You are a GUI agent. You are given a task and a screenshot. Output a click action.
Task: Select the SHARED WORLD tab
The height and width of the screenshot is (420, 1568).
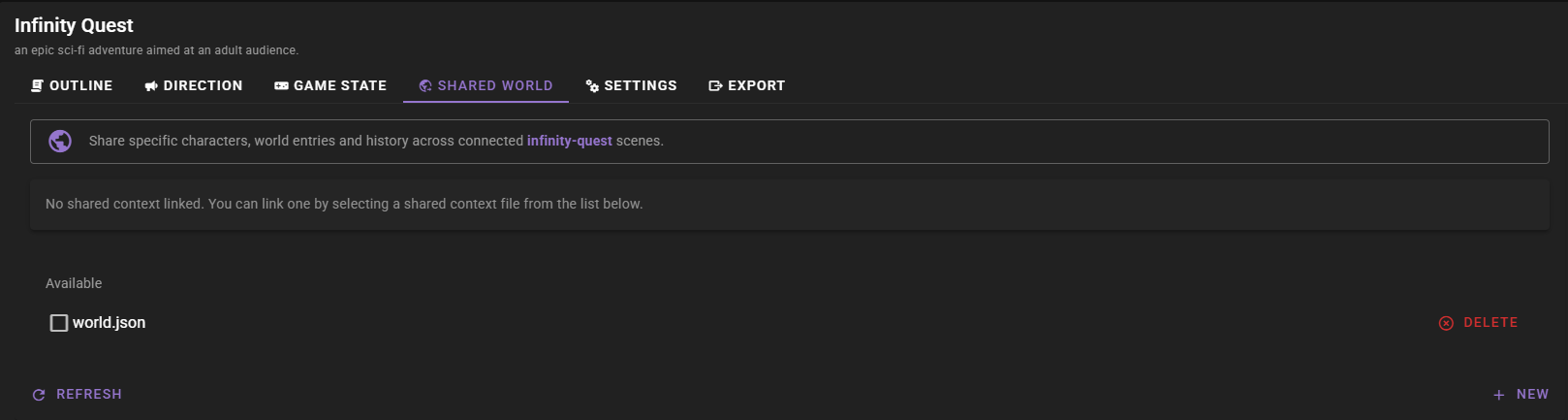pyautogui.click(x=494, y=86)
